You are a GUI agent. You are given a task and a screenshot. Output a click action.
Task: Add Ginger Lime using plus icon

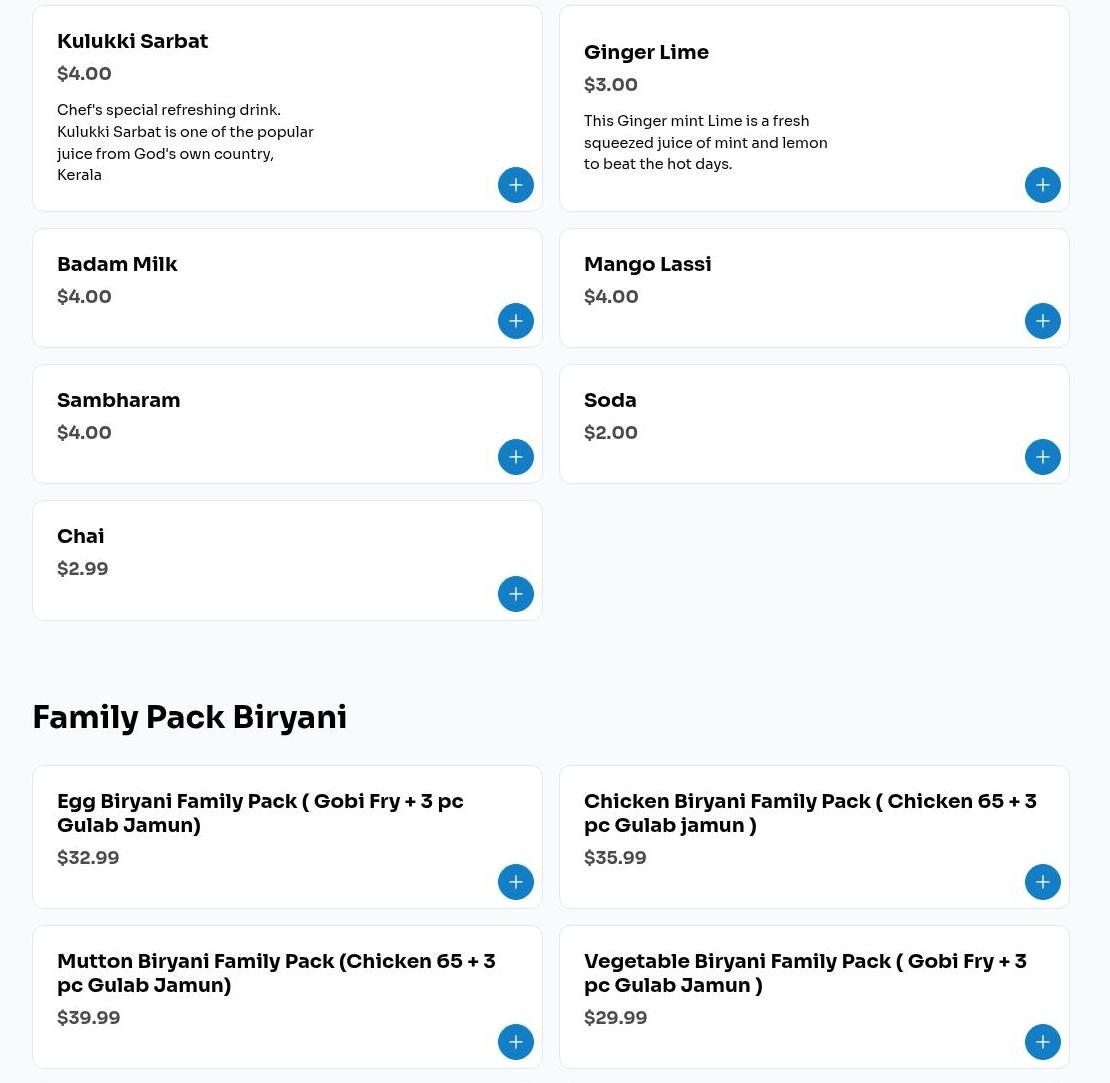coord(1042,185)
